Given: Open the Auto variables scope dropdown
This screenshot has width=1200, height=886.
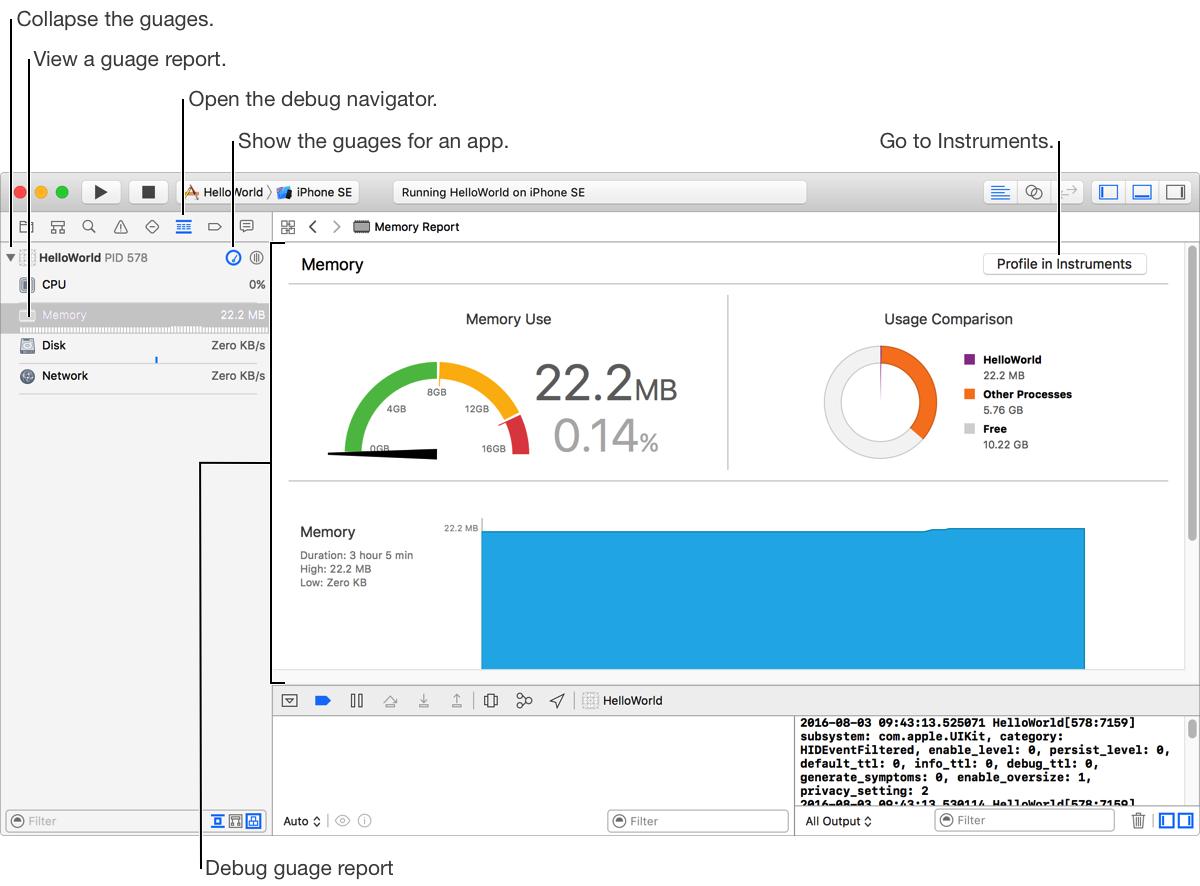Looking at the screenshot, I should (302, 821).
